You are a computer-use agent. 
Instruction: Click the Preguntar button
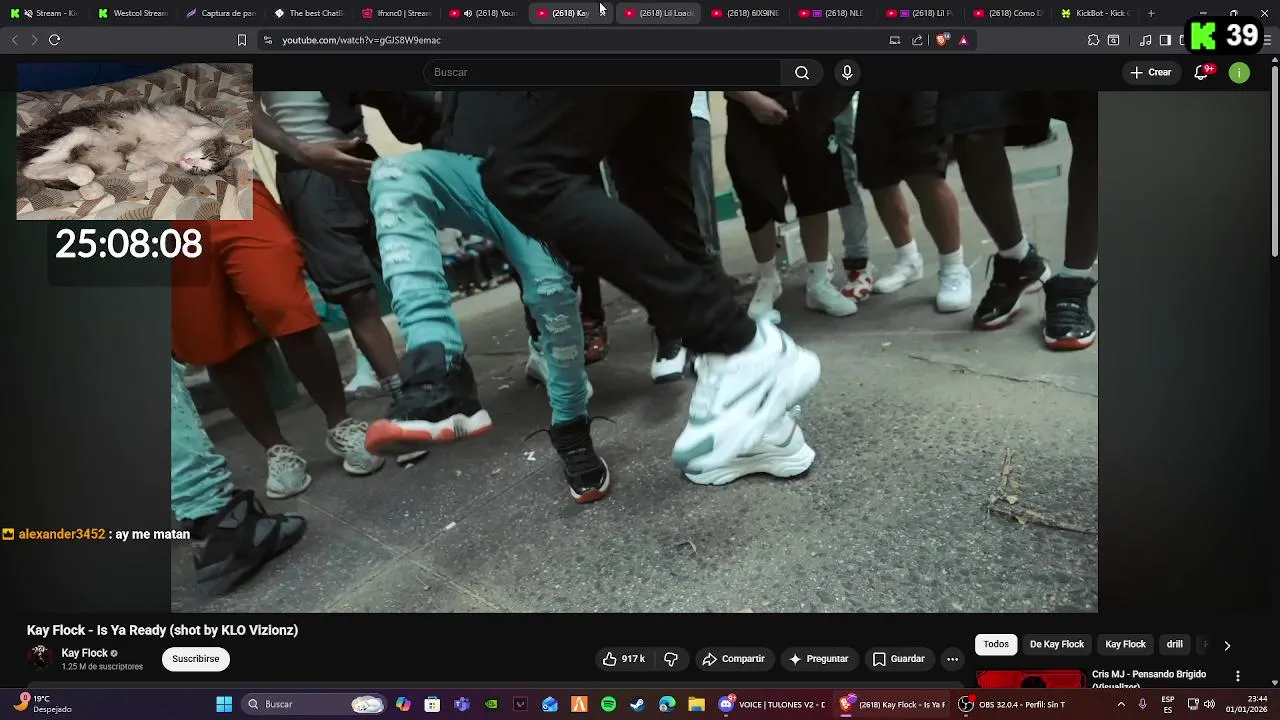point(819,659)
